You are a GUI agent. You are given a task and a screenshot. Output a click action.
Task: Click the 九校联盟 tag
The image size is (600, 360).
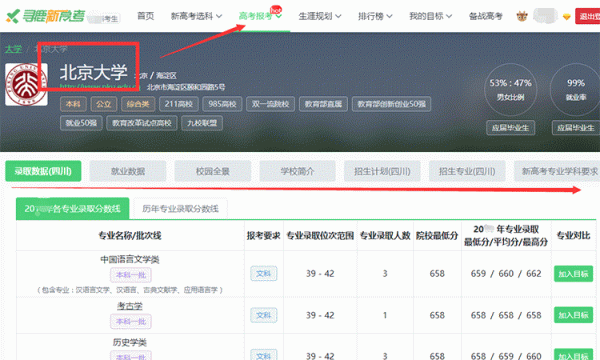point(202,123)
